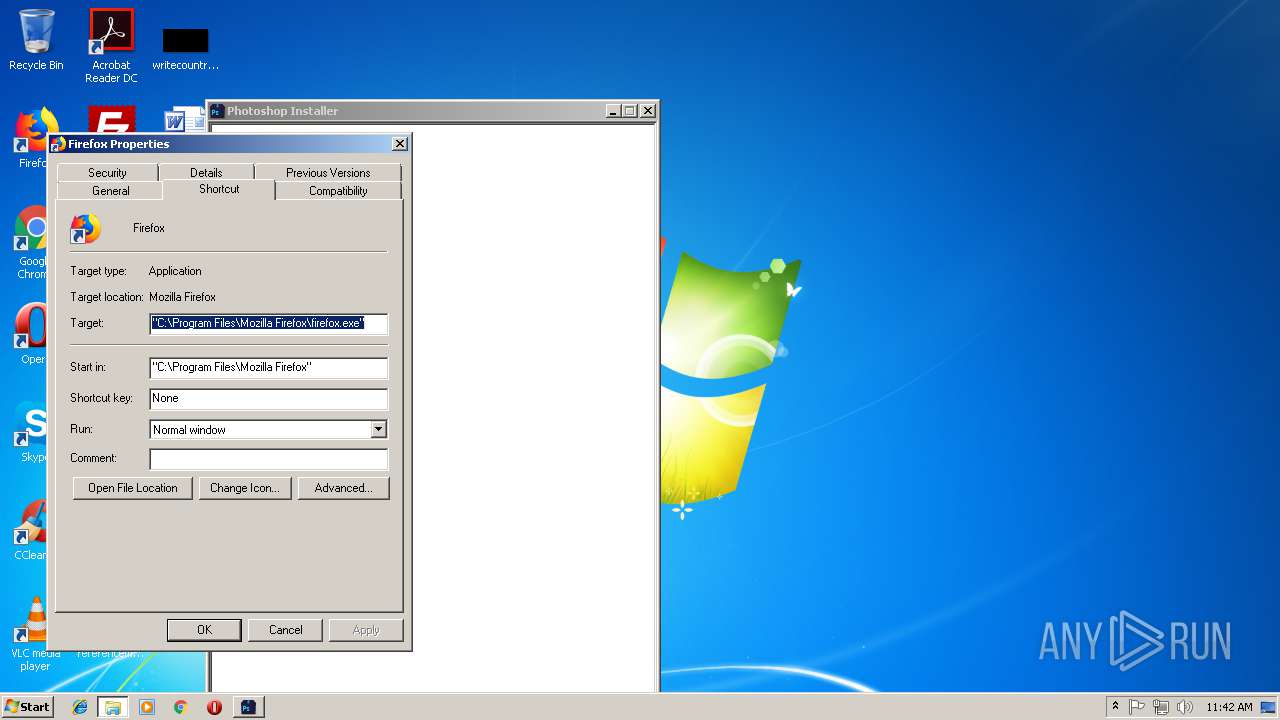
Task: Click the Target location Mozilla Firefox text
Action: pos(182,297)
